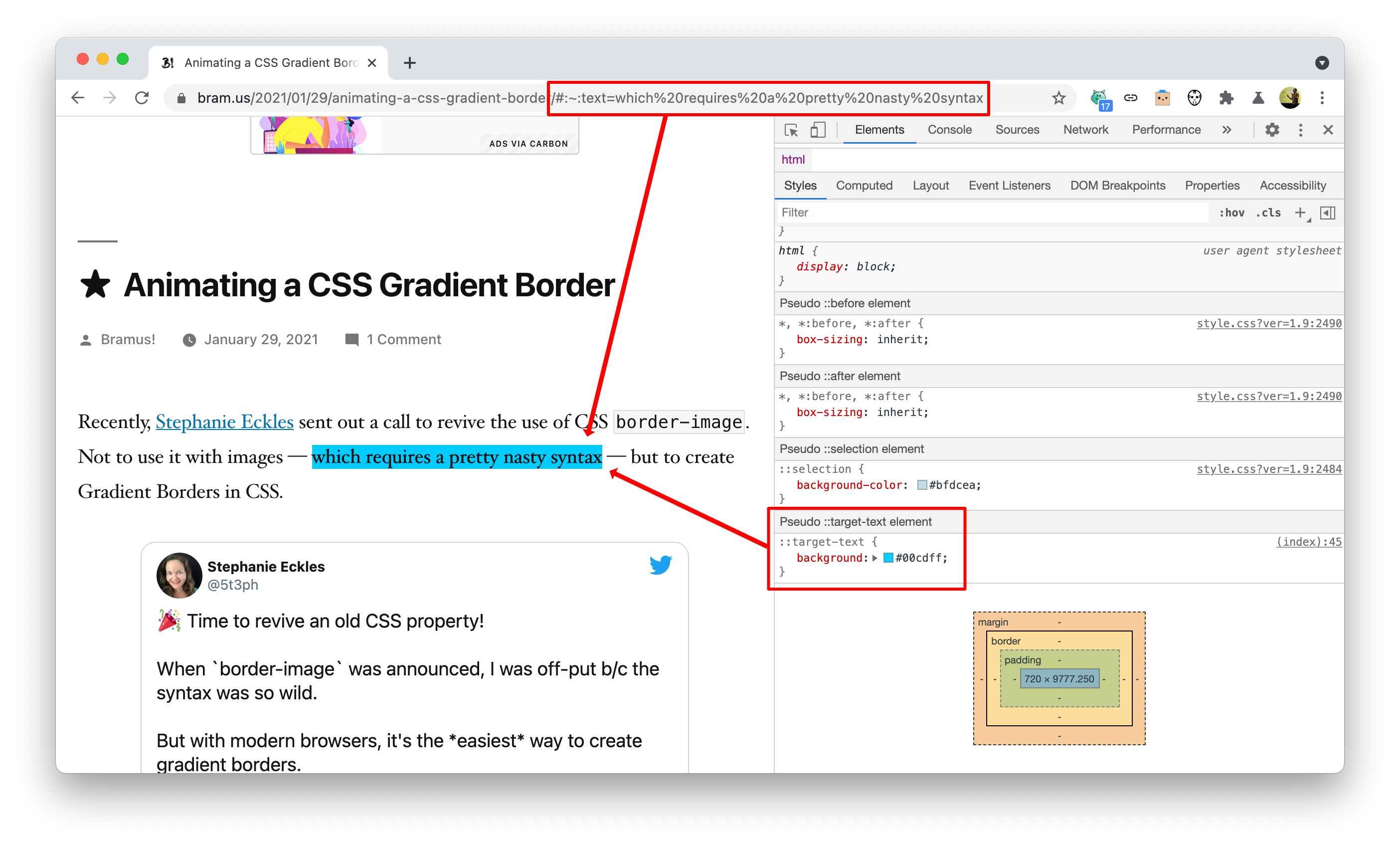Open the Stephanie Eckles link
The image size is (1400, 847).
click(224, 422)
